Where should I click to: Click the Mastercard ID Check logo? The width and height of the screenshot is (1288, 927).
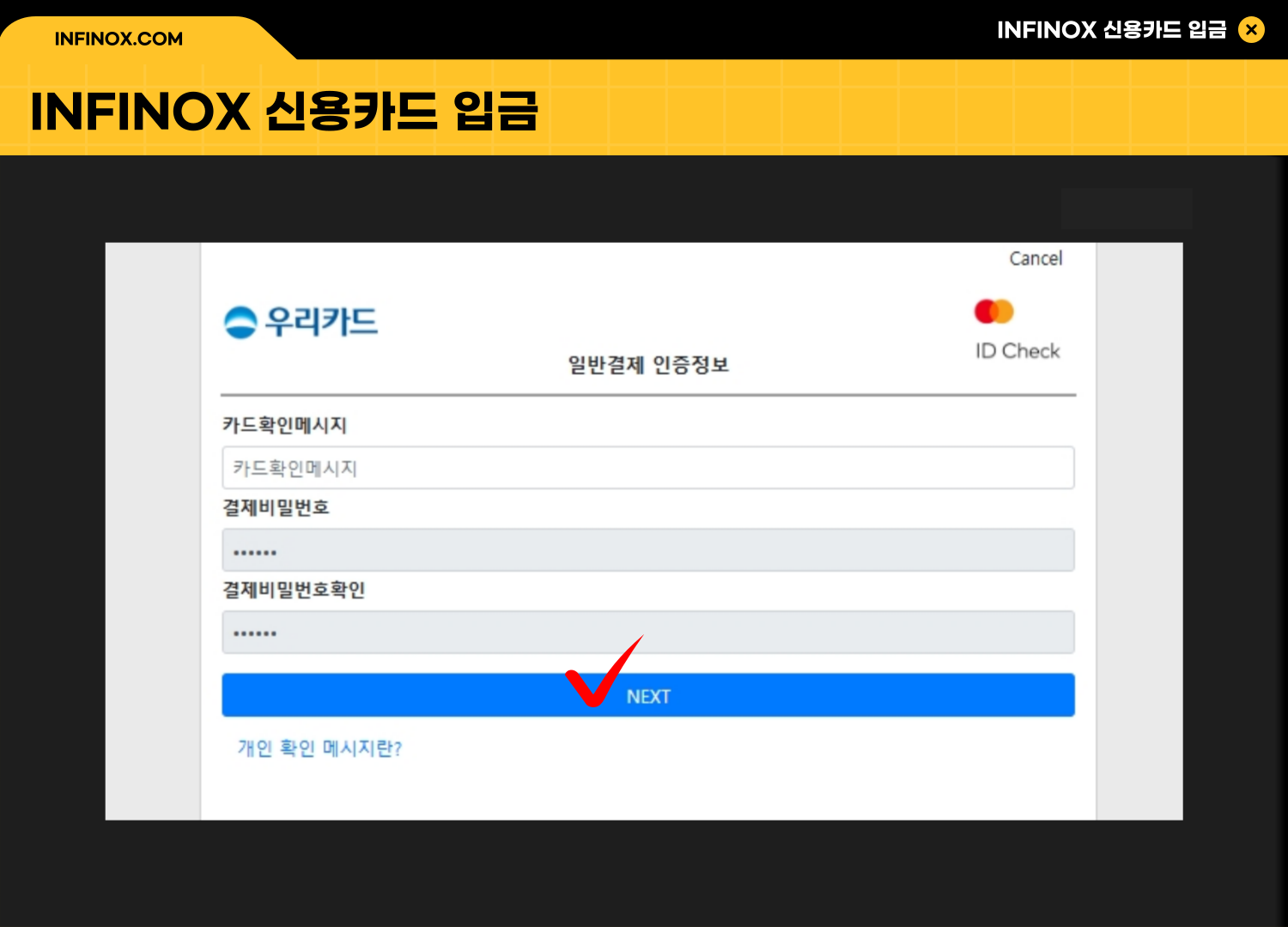click(x=1017, y=330)
